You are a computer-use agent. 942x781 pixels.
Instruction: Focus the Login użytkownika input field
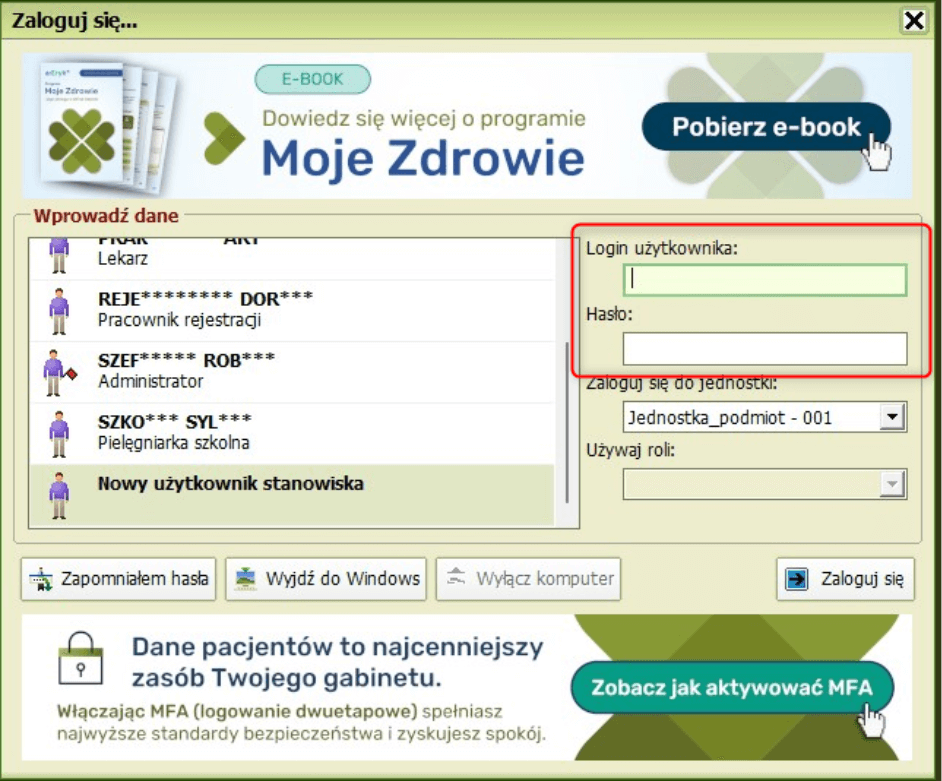click(765, 280)
